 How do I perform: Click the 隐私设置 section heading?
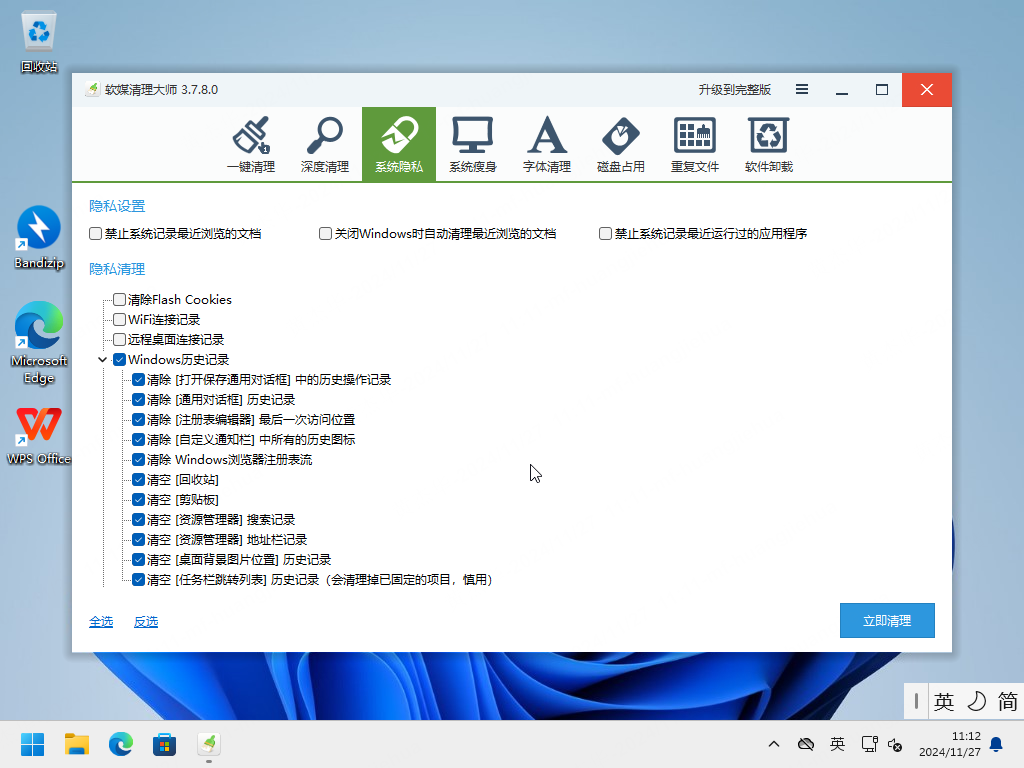[117, 206]
